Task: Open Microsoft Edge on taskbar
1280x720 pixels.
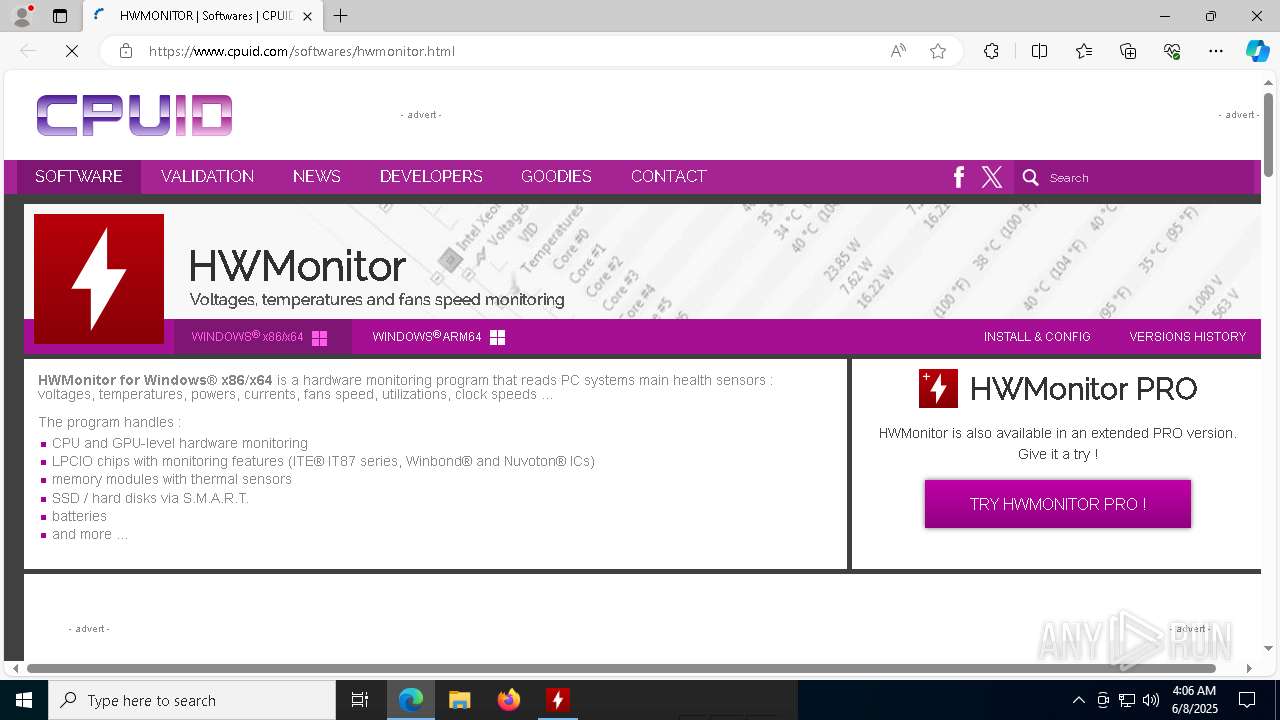Action: [411, 700]
